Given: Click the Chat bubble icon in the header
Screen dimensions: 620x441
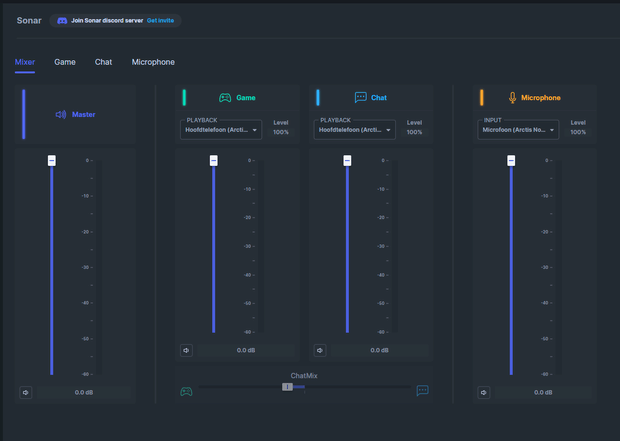Looking at the screenshot, I should coord(361,97).
